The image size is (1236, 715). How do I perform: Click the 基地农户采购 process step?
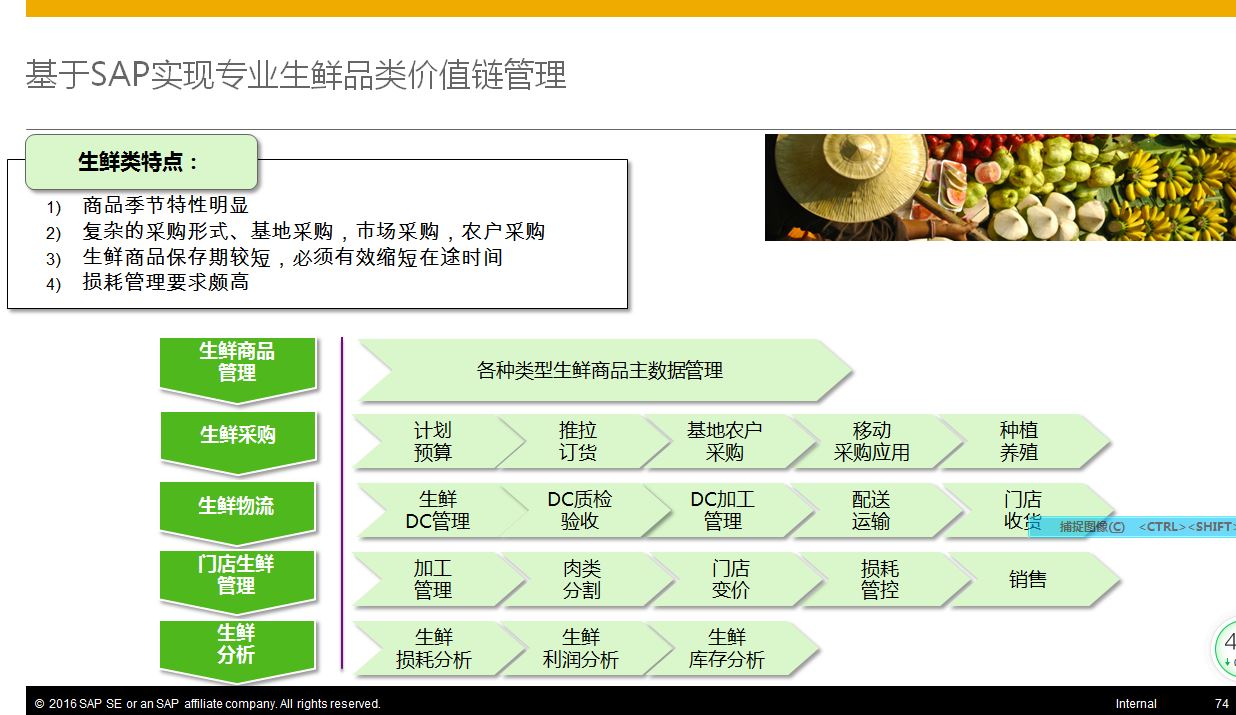[730, 441]
